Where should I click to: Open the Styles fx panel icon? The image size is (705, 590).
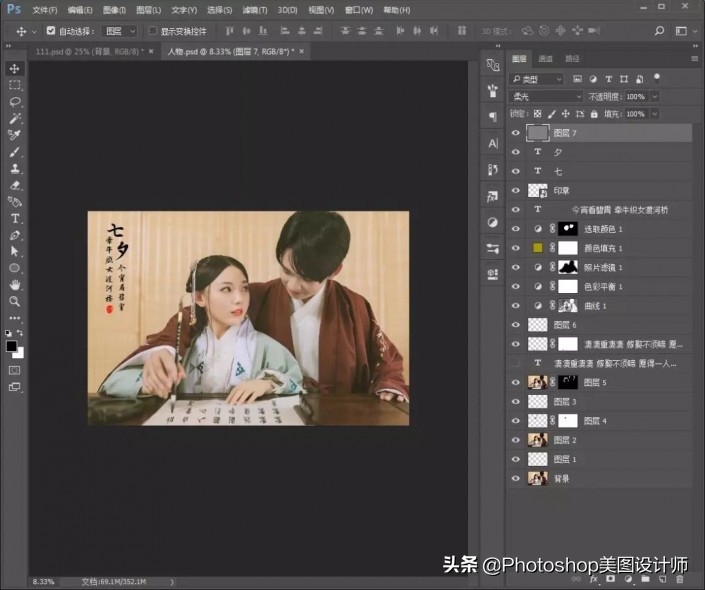(x=493, y=197)
